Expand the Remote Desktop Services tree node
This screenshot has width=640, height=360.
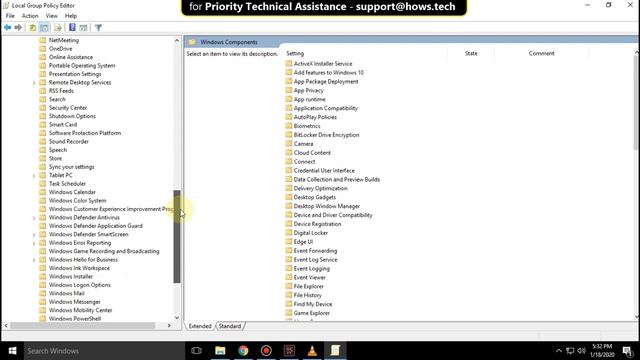[34, 83]
